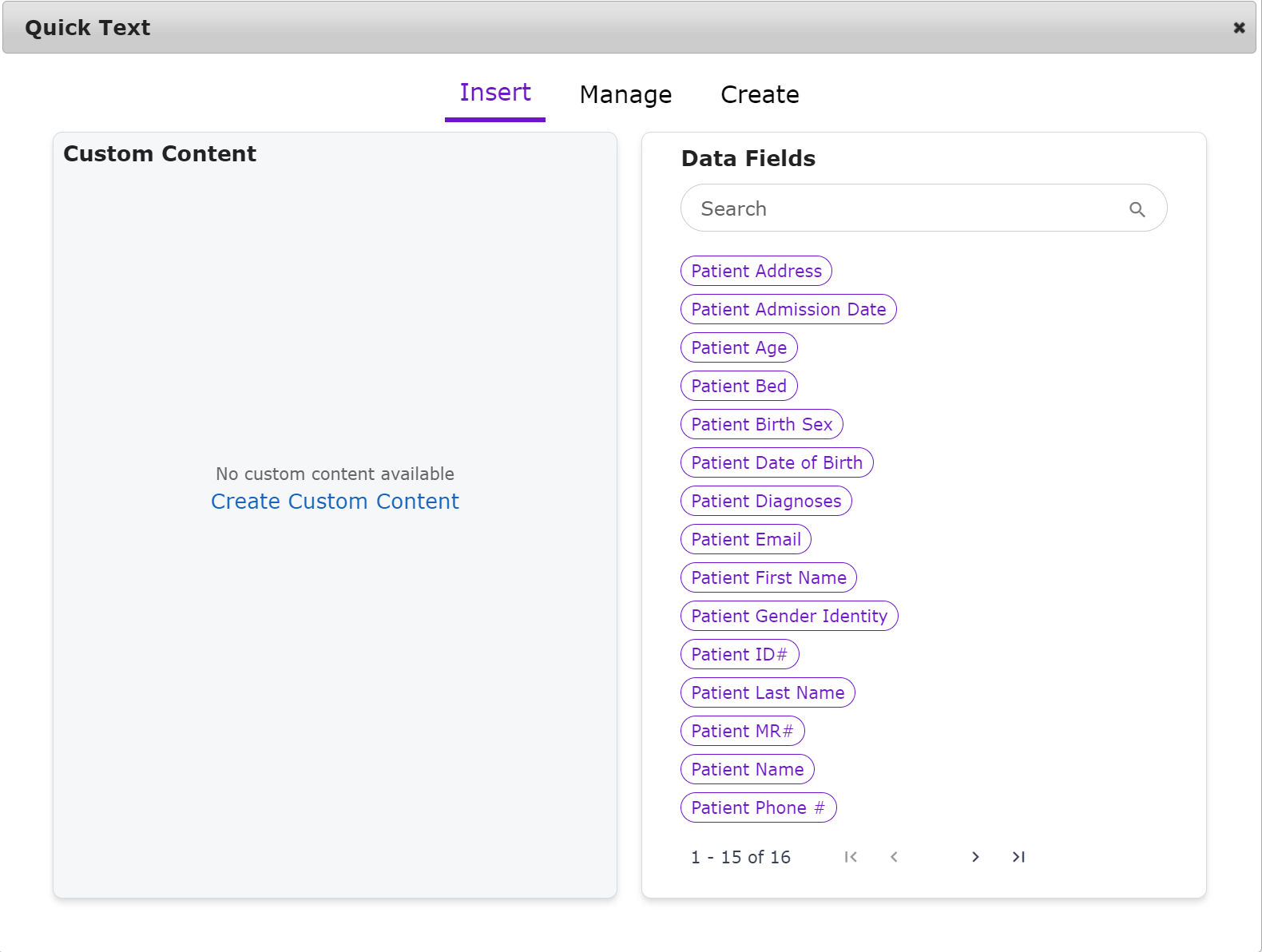The width and height of the screenshot is (1262, 952).
Task: Click the search magnifier icon
Action: pyautogui.click(x=1137, y=209)
